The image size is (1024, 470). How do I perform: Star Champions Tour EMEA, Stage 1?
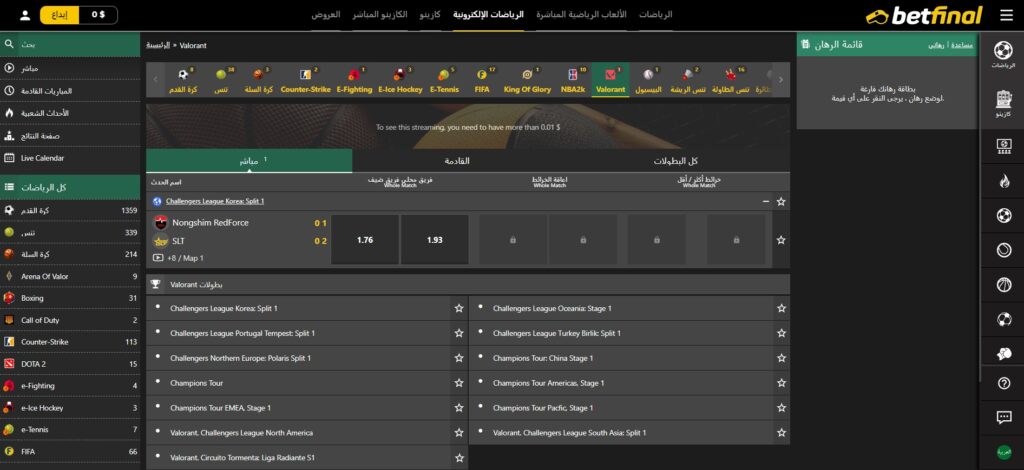tap(458, 407)
